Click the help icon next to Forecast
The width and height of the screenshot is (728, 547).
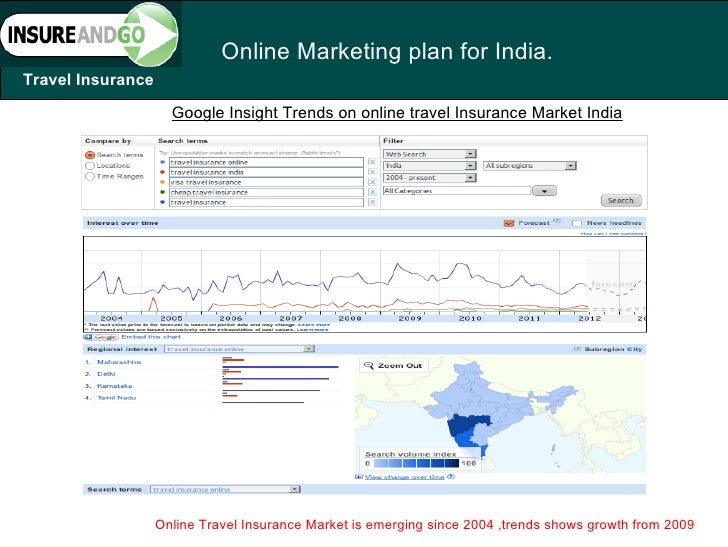coord(557,221)
